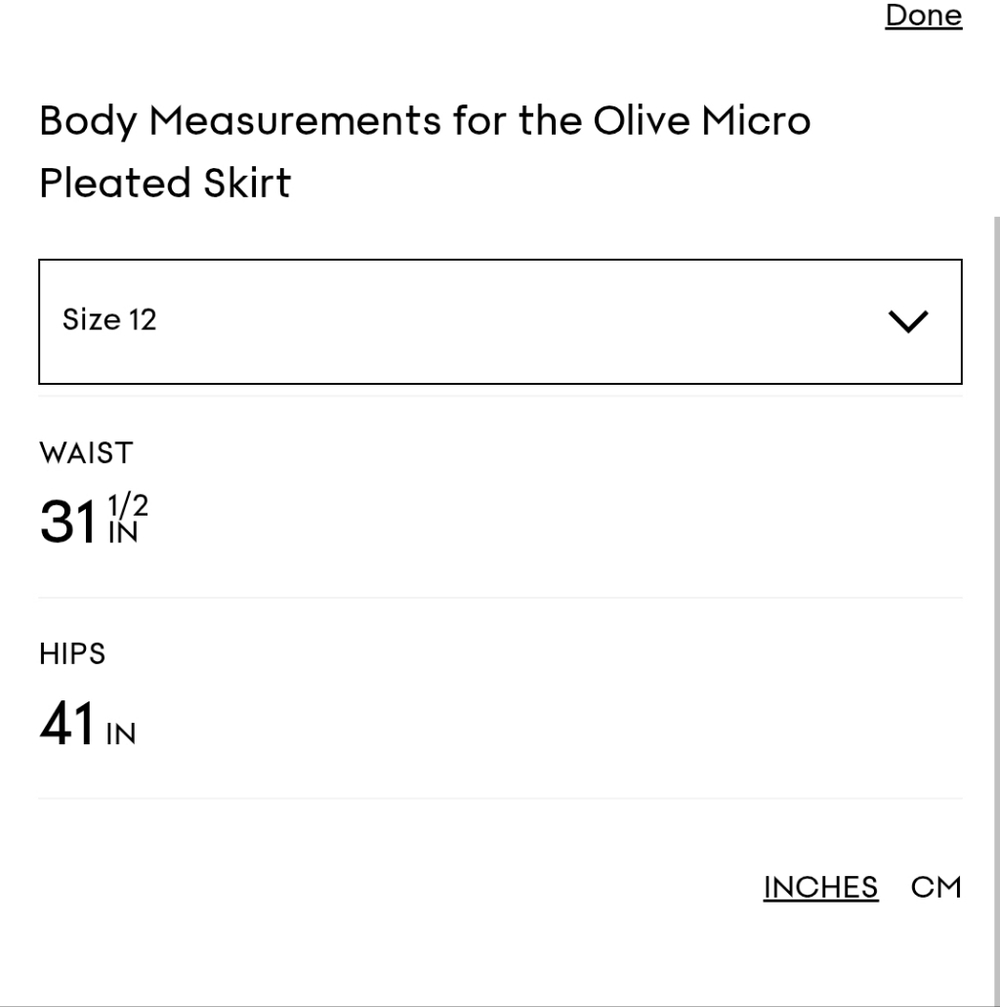Click the Pleated Skirt heading text
The width and height of the screenshot is (1000, 1007).
coord(165,183)
